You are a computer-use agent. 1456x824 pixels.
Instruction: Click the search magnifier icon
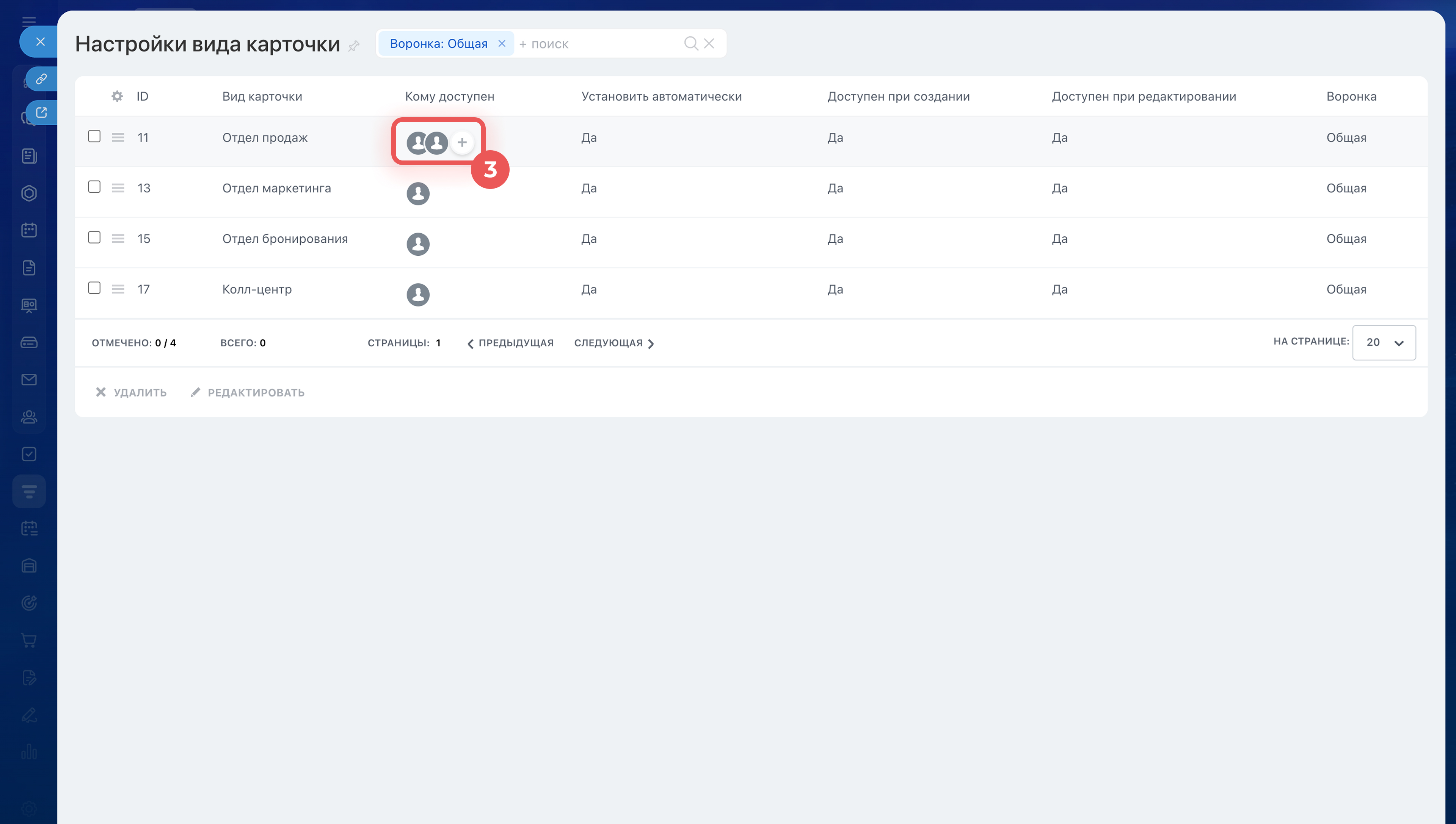coord(690,44)
